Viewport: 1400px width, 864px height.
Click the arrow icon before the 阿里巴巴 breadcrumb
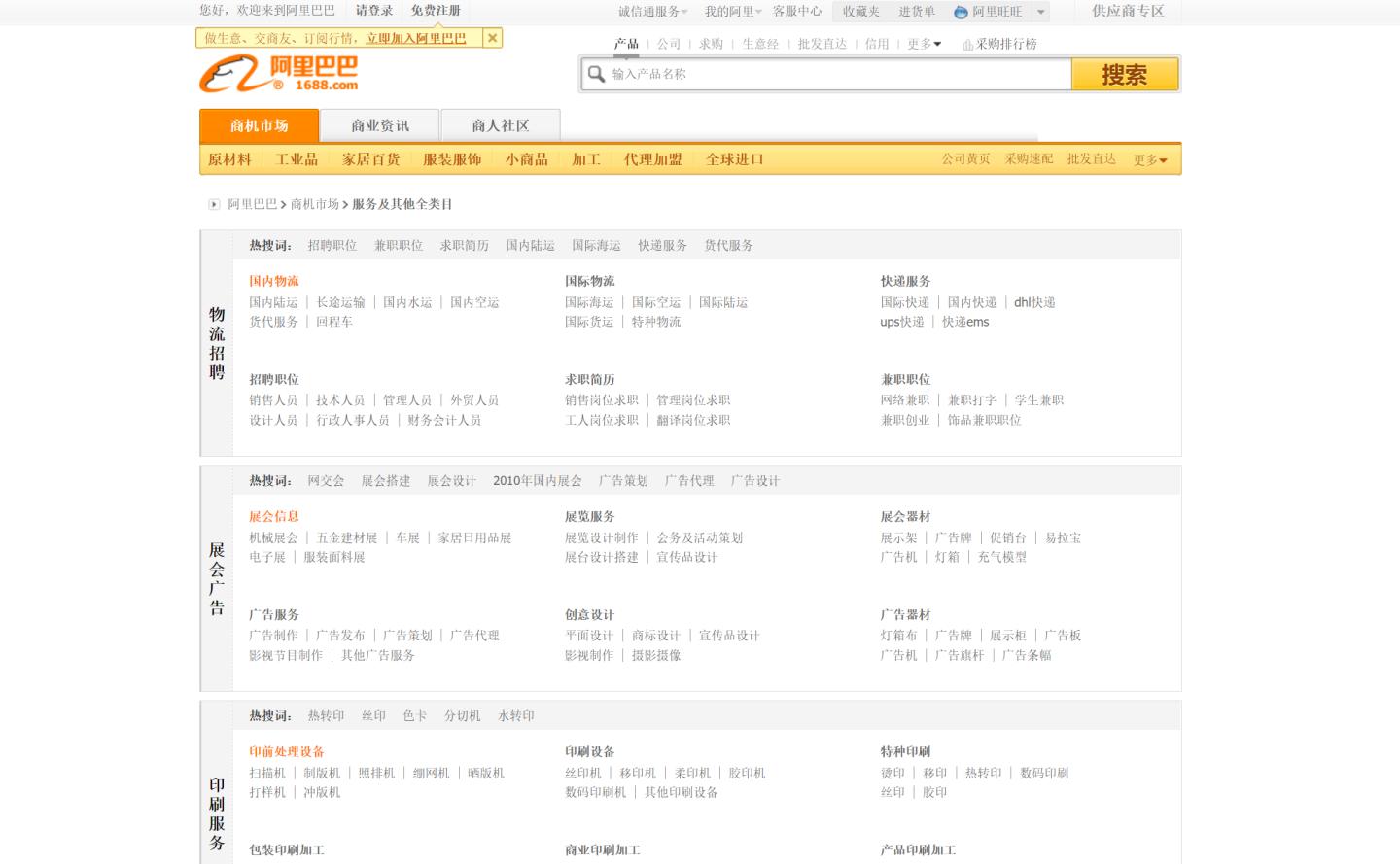click(212, 204)
